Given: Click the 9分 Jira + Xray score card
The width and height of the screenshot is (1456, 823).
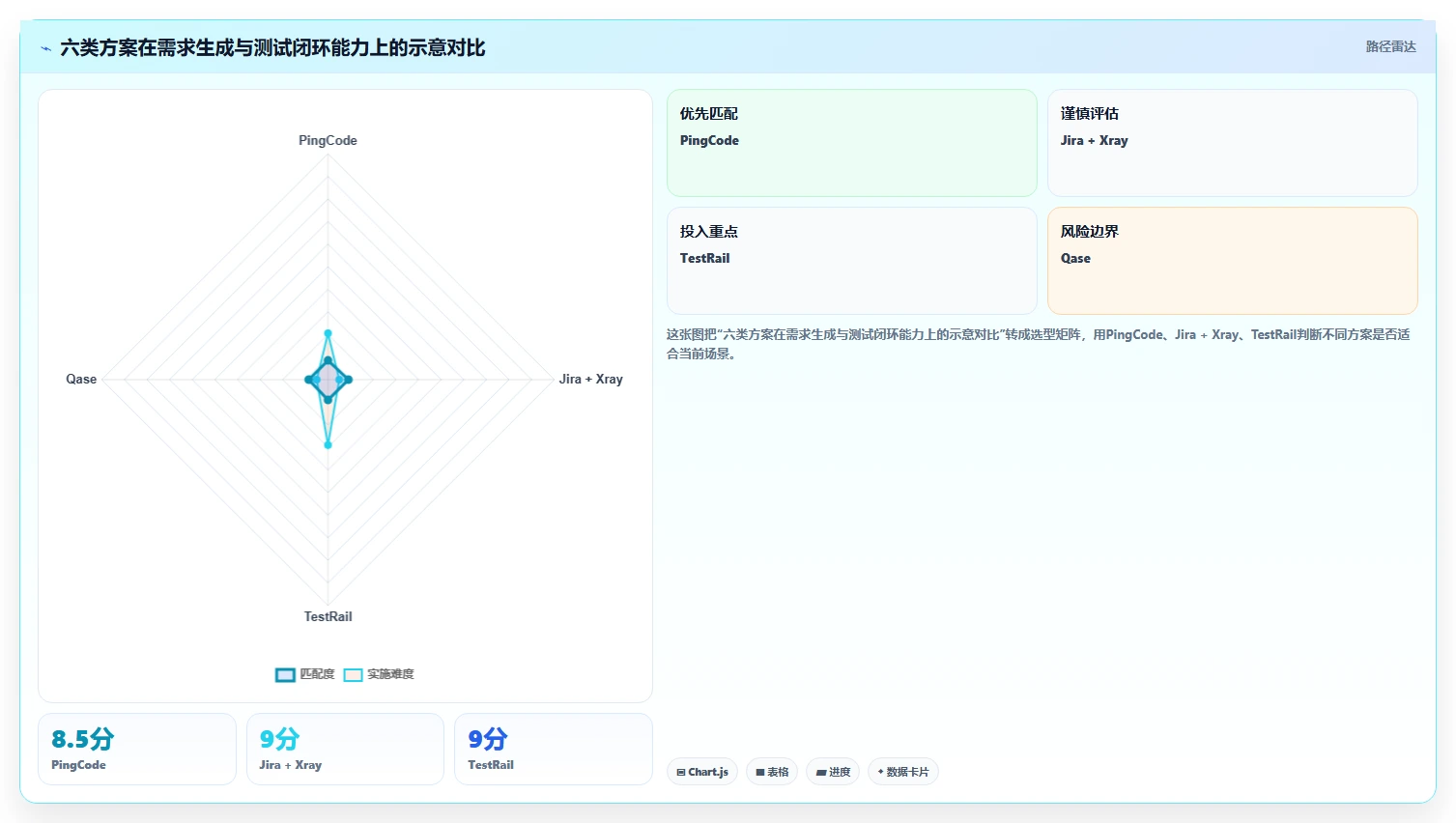Looking at the screenshot, I should coord(345,749).
